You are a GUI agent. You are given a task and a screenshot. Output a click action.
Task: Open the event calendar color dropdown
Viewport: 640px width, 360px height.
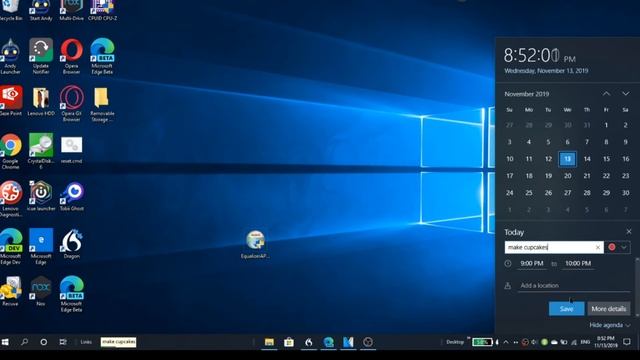624,247
